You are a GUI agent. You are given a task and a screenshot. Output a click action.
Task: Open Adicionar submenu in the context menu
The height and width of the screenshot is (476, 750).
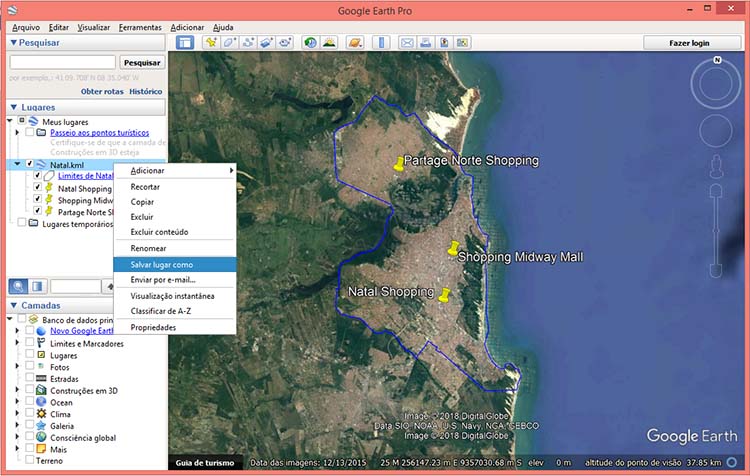[175, 170]
